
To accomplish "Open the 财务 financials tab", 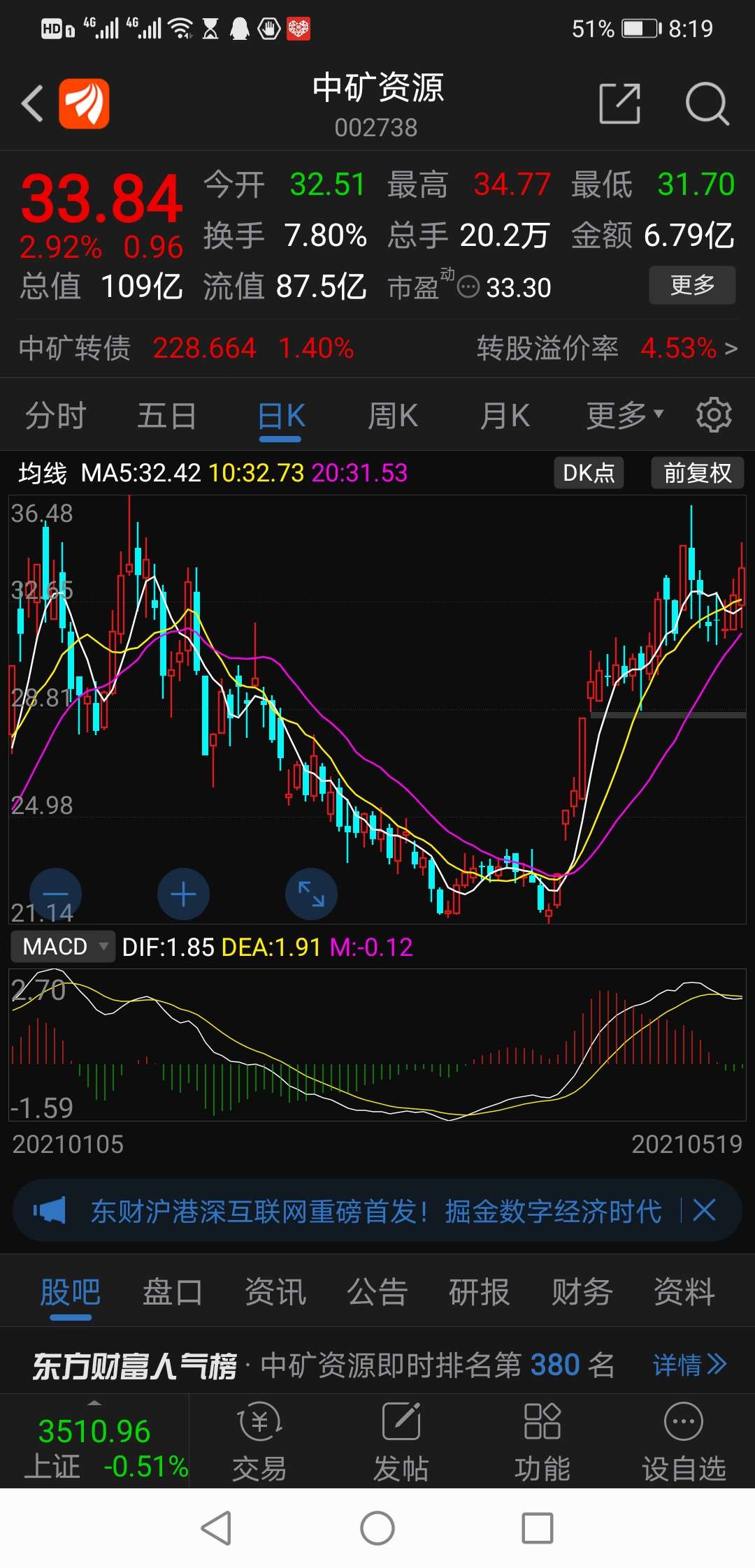I will coord(582,1292).
